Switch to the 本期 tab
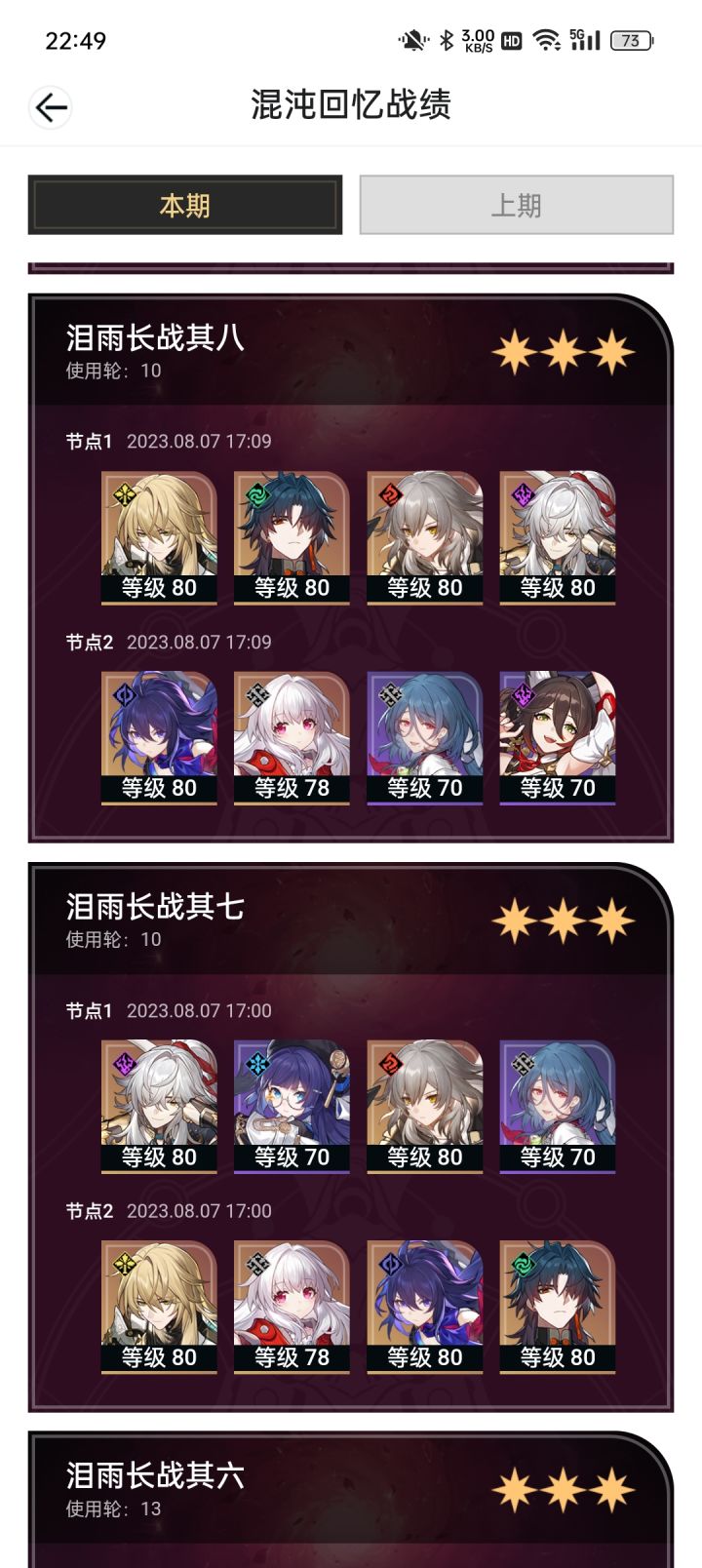This screenshot has height=1568, width=702. (x=185, y=205)
